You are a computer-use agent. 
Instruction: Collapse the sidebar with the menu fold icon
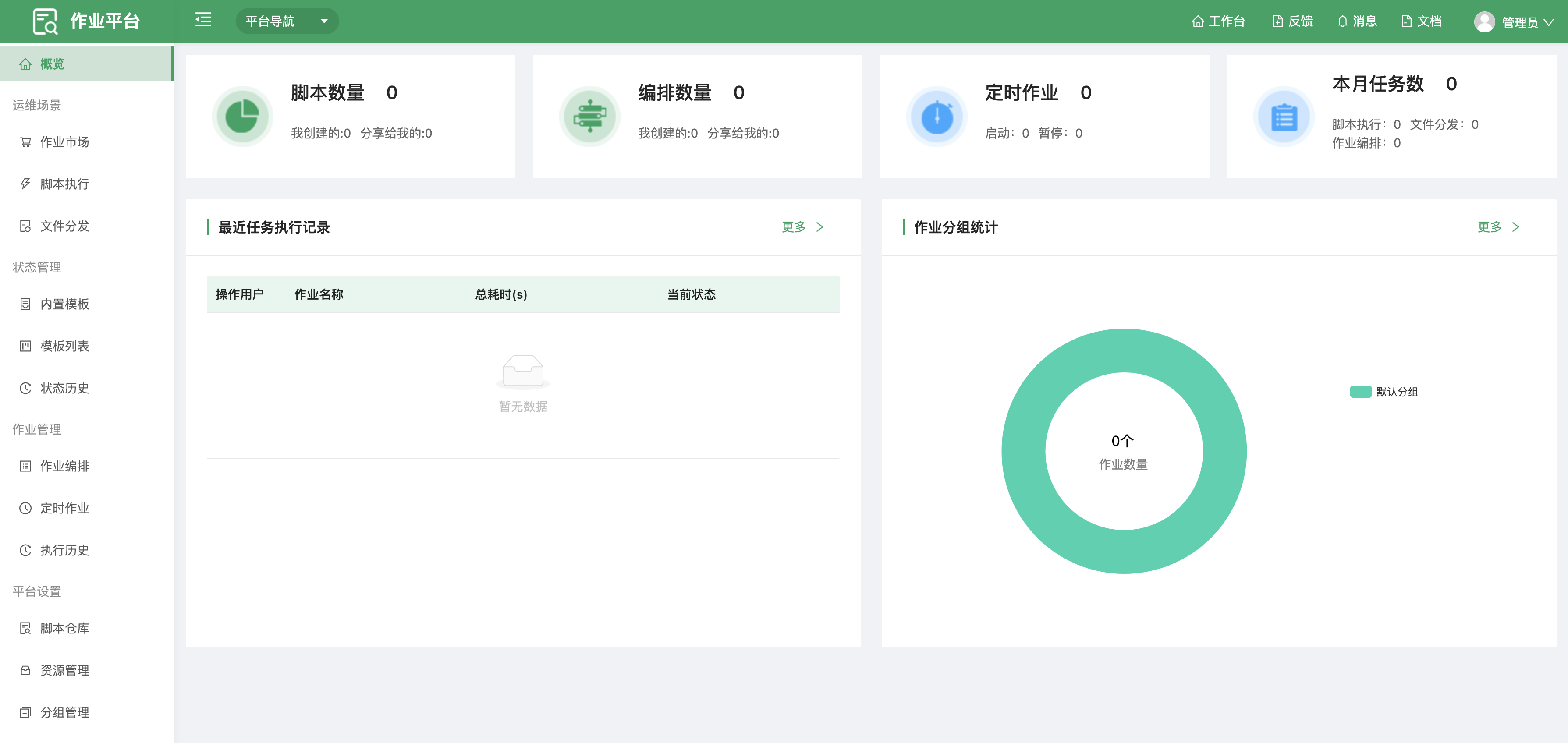coord(203,20)
